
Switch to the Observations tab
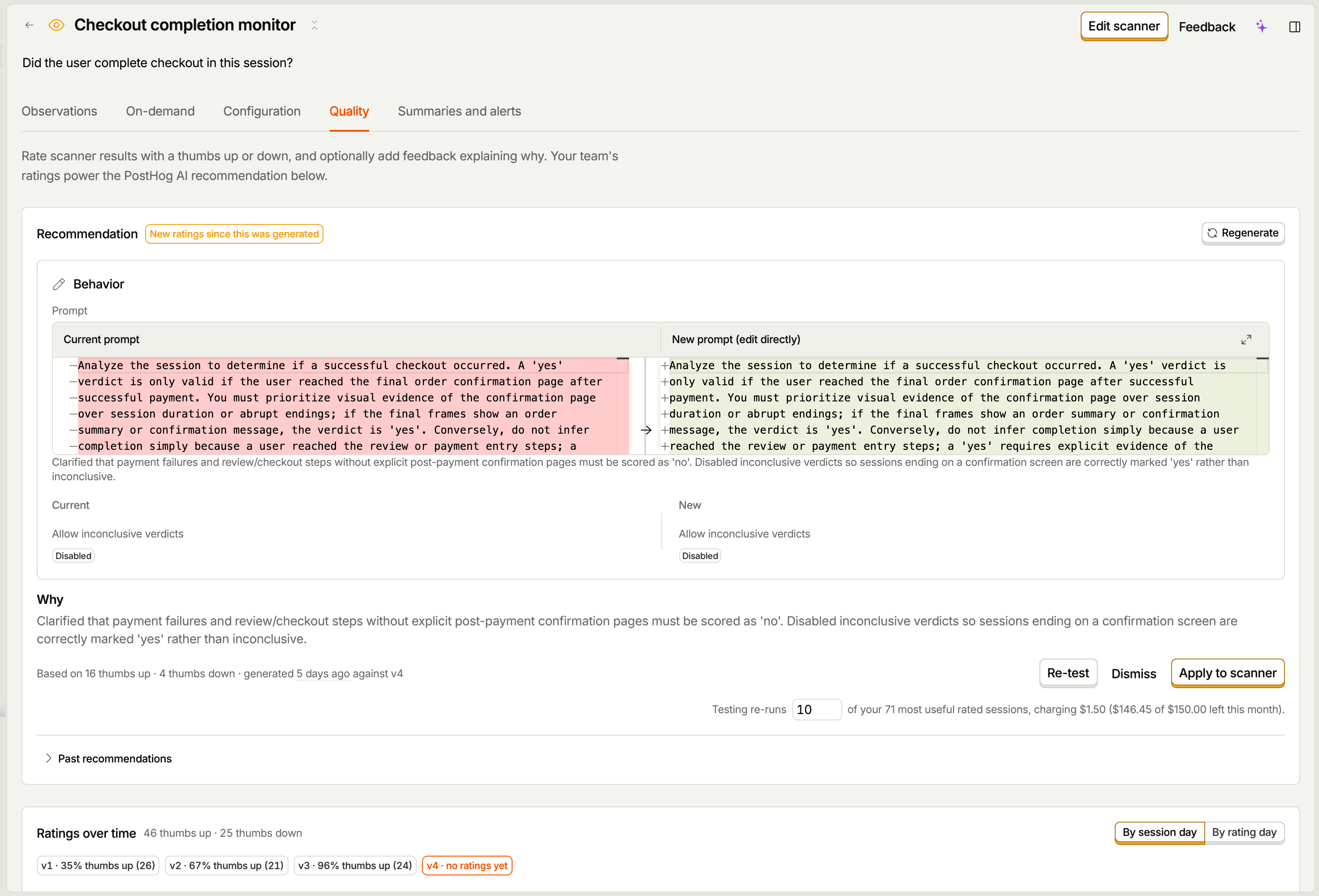[x=59, y=111]
